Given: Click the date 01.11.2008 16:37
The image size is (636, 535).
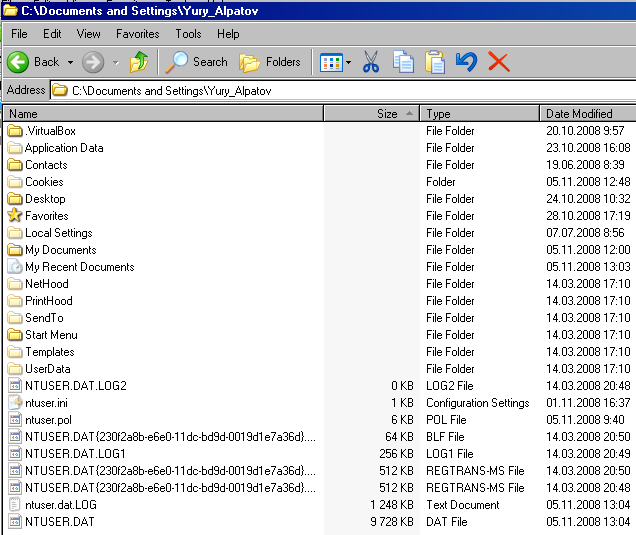Looking at the screenshot, I should [588, 402].
